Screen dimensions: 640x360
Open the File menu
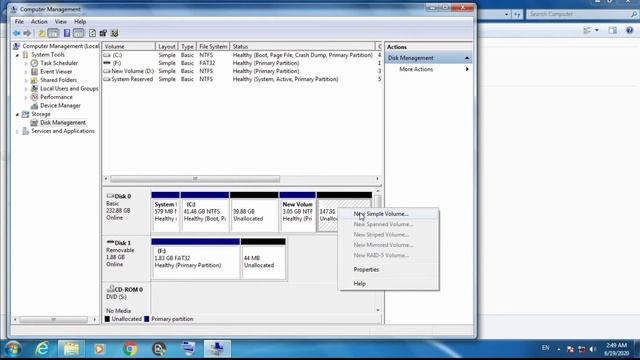tap(19, 22)
